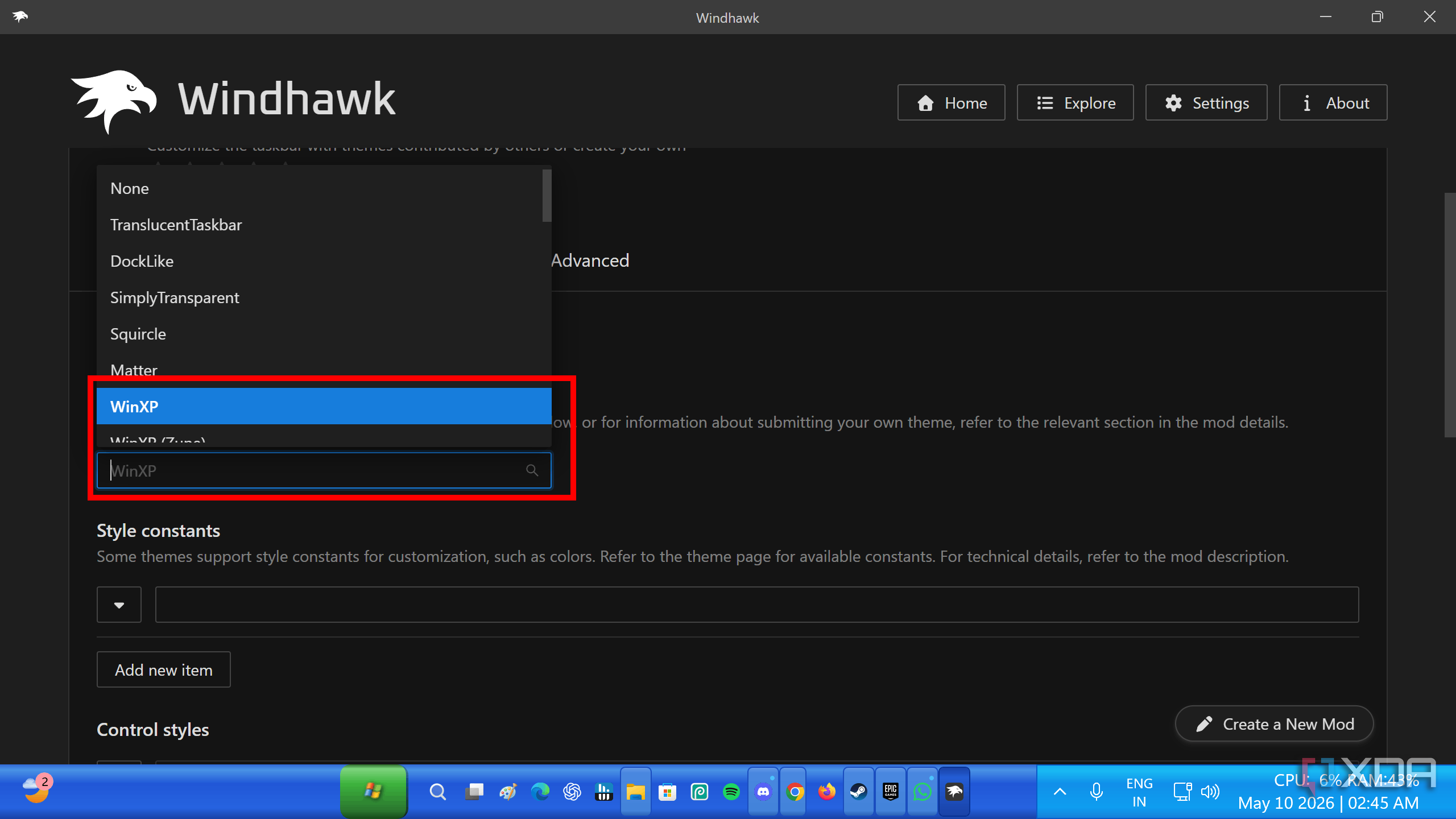Select the highlighted WinXP theme
The image size is (1456, 819).
point(324,406)
